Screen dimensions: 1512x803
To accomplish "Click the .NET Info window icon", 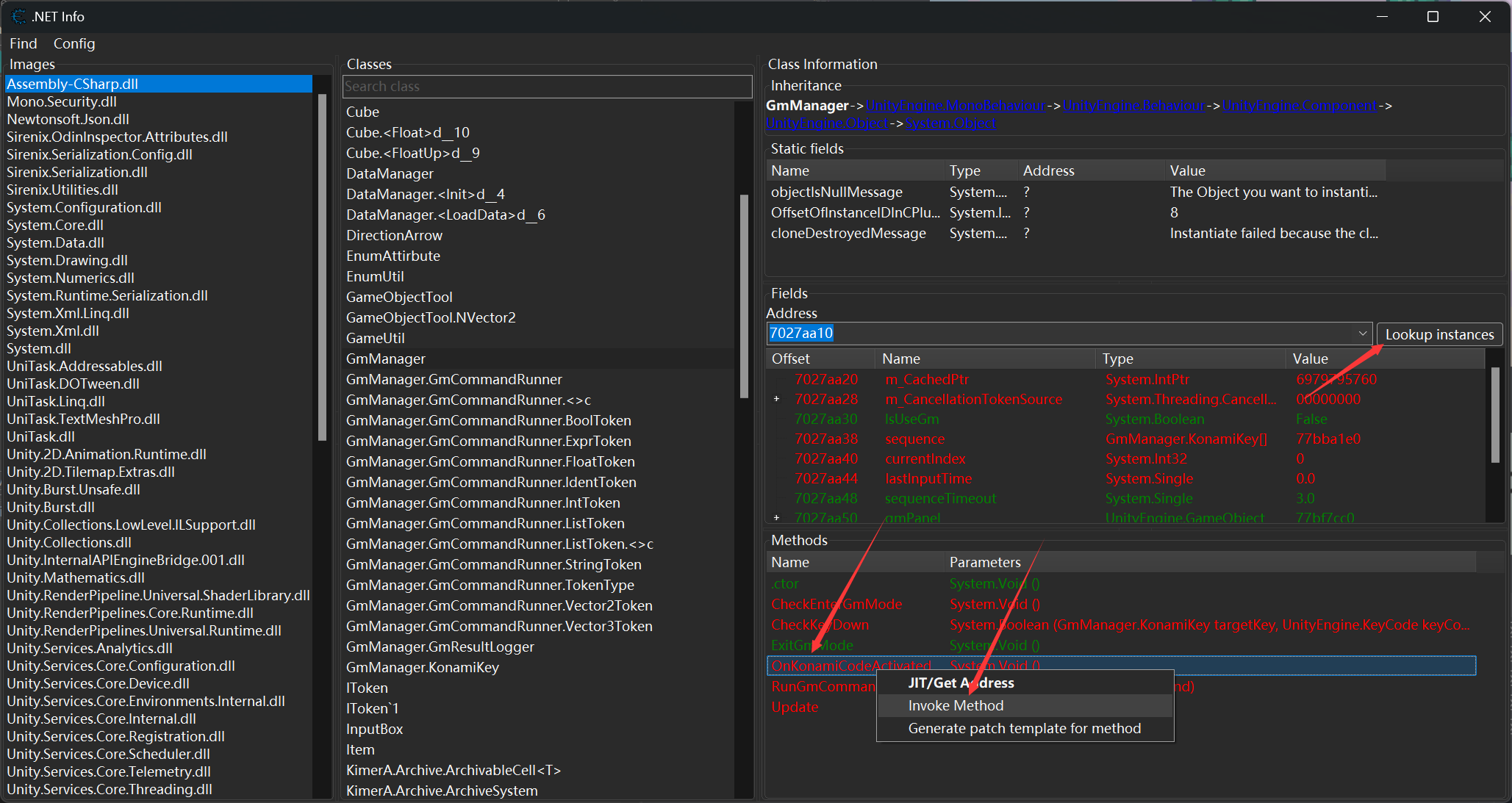I will point(18,16).
